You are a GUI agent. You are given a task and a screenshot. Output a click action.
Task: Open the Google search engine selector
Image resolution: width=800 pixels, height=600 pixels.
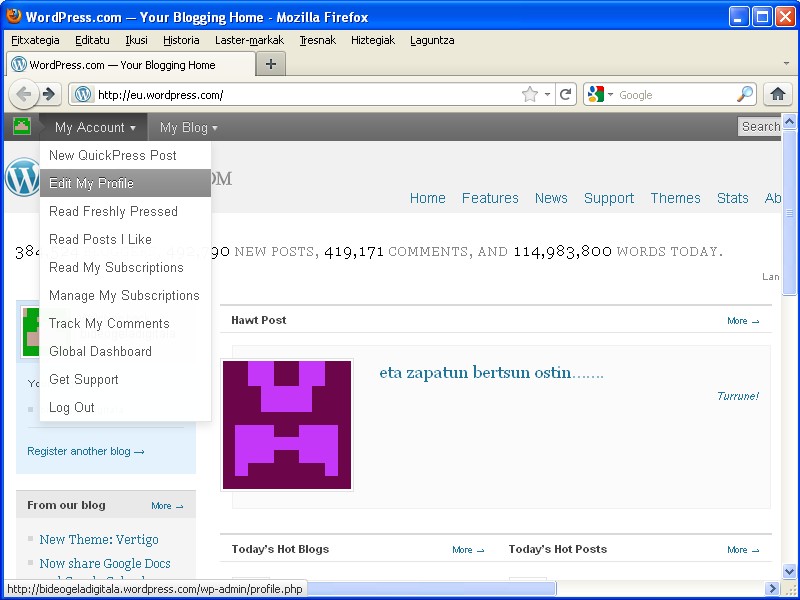pos(599,94)
